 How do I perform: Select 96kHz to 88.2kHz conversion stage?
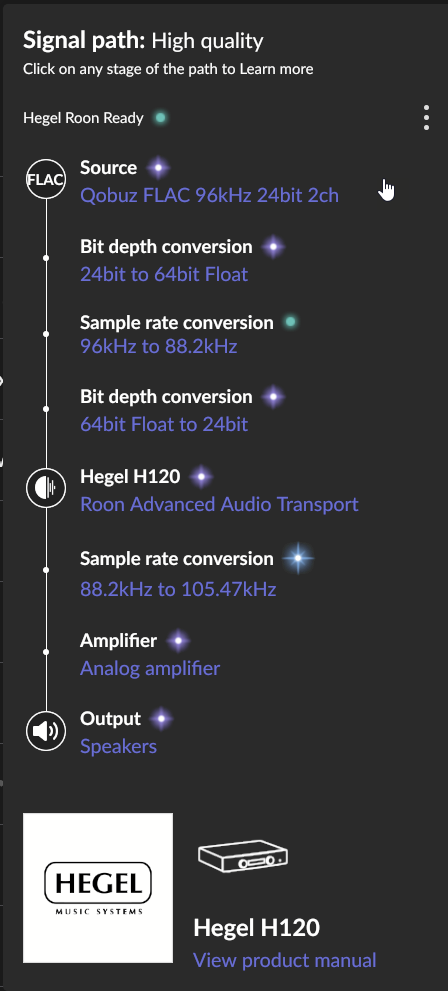(159, 347)
